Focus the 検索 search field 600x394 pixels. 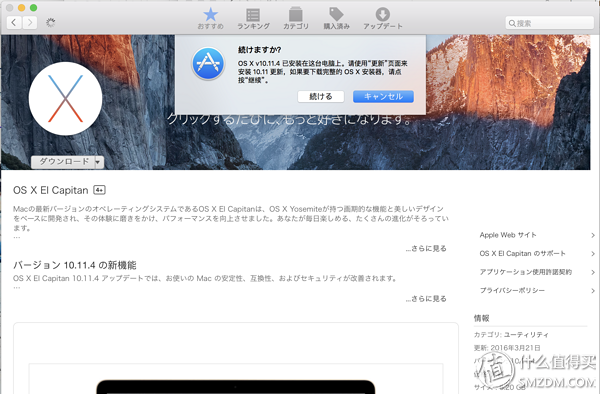click(x=549, y=23)
